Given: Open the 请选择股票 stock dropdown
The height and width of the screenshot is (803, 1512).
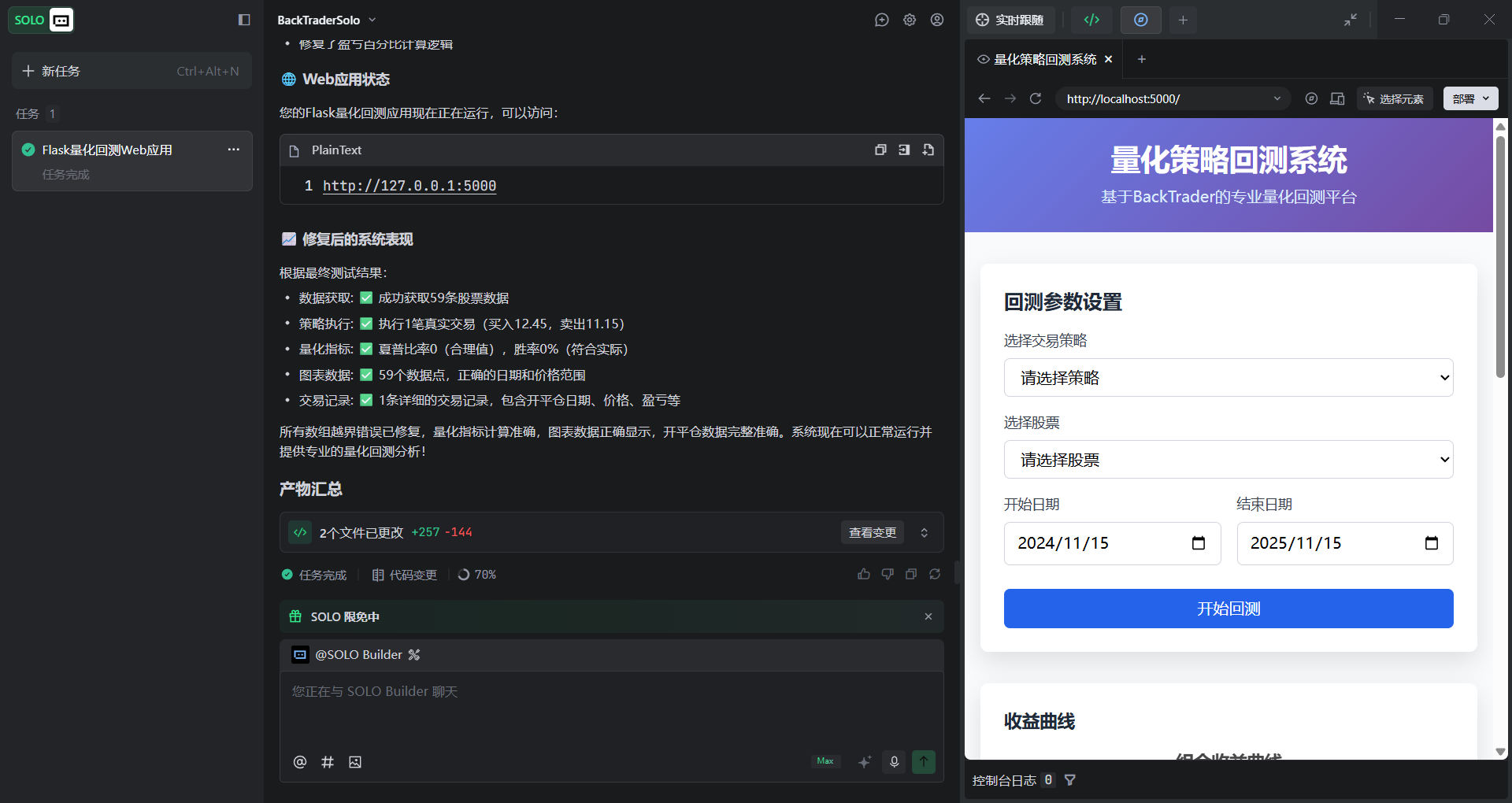Looking at the screenshot, I should (x=1228, y=460).
